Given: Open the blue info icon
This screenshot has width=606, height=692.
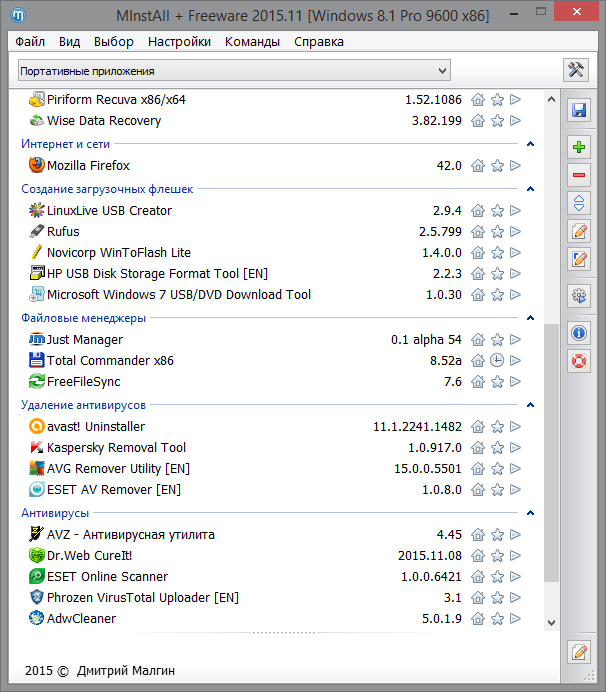Looking at the screenshot, I should pos(579,333).
